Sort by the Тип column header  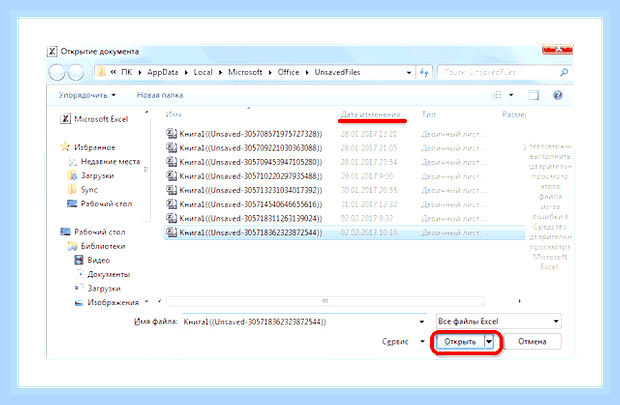point(429,114)
